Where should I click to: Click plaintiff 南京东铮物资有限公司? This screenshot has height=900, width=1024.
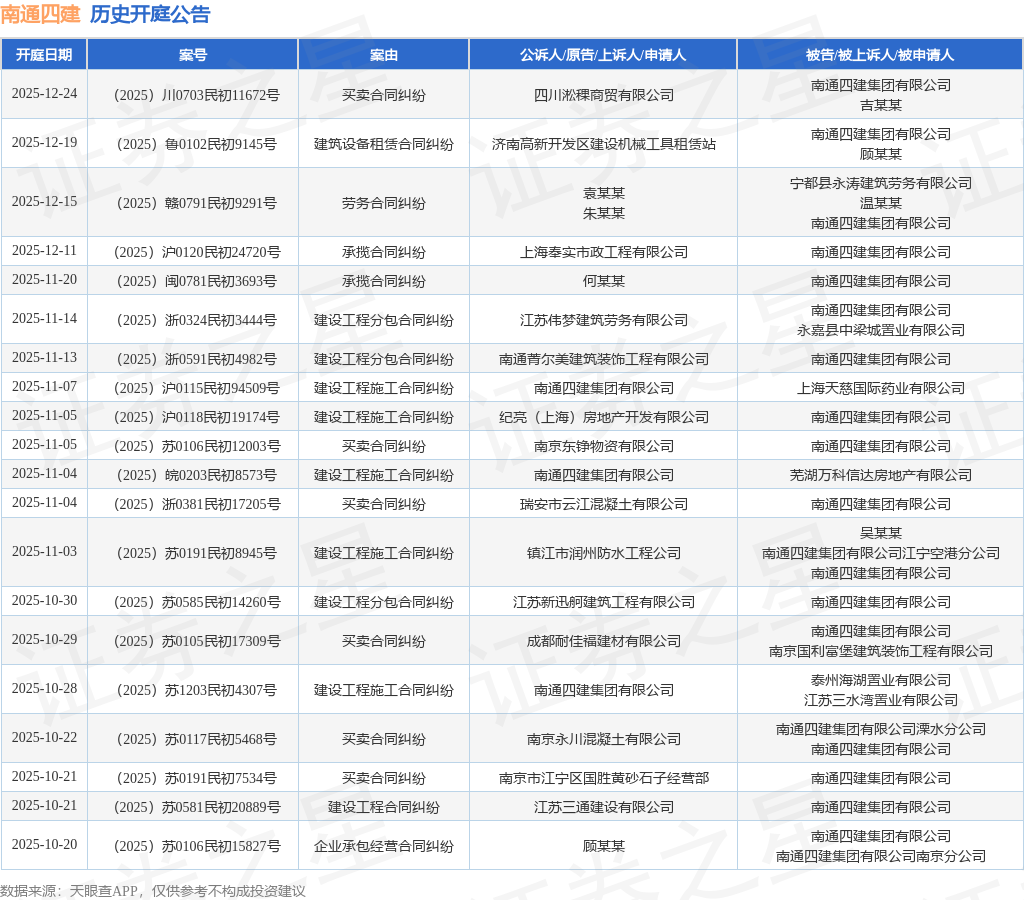tap(603, 446)
